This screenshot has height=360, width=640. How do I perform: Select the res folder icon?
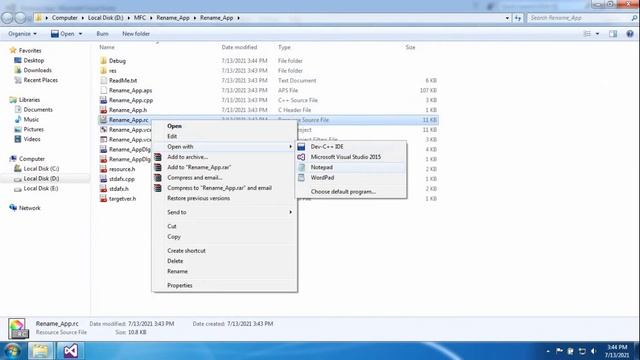pos(103,71)
